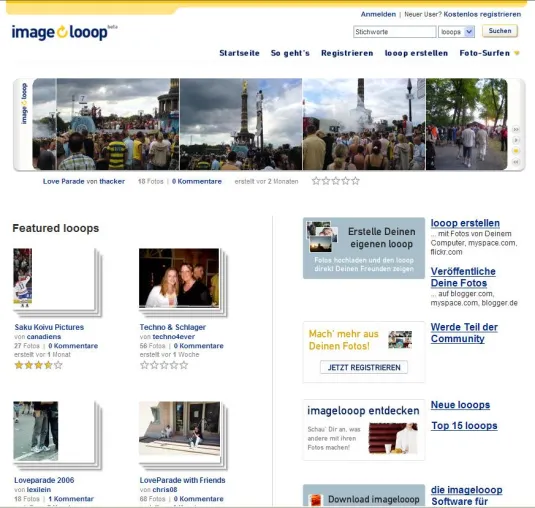Click the imagelooop logo
This screenshot has height=508, width=535.
(64, 32)
